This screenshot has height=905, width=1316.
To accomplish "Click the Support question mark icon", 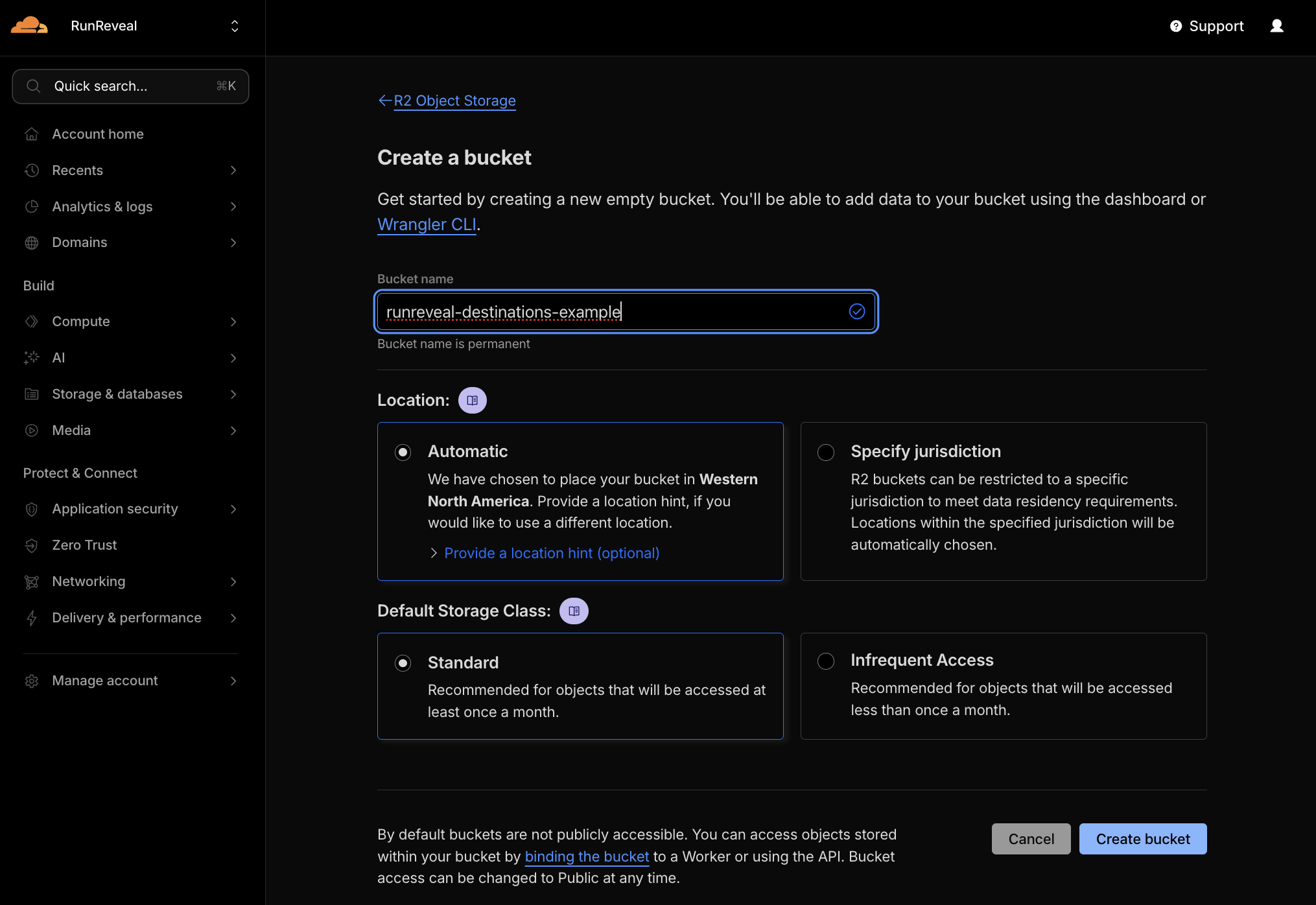I will (1175, 26).
